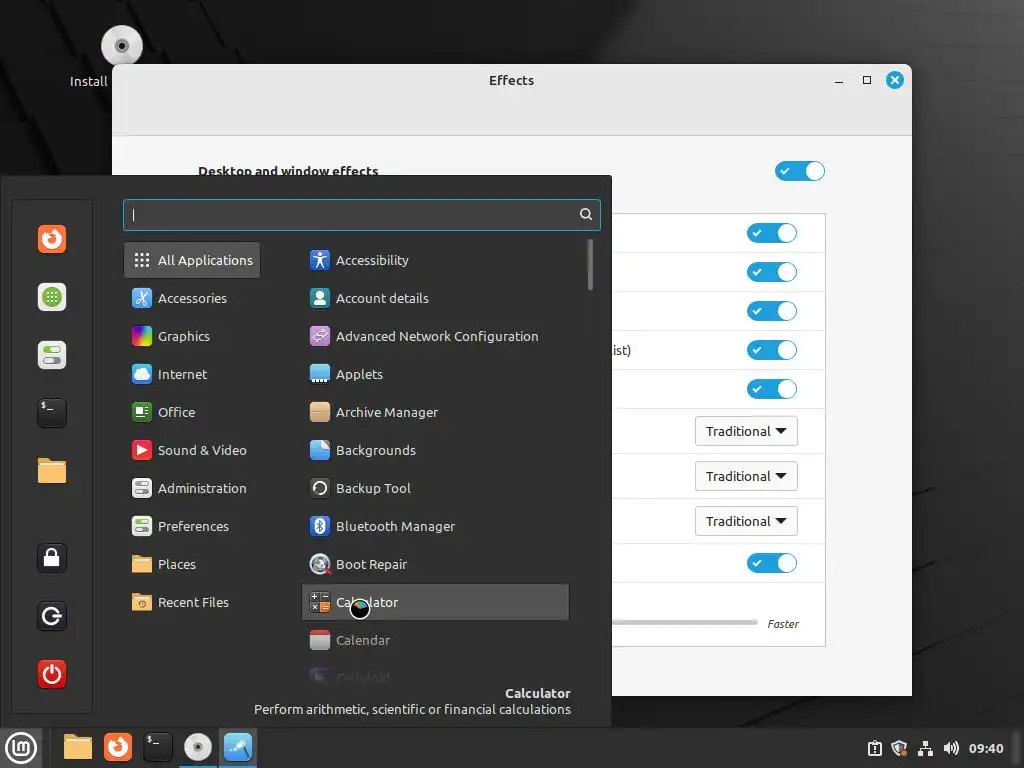1024x768 pixels.
Task: Open Account details
Action: click(435, 298)
